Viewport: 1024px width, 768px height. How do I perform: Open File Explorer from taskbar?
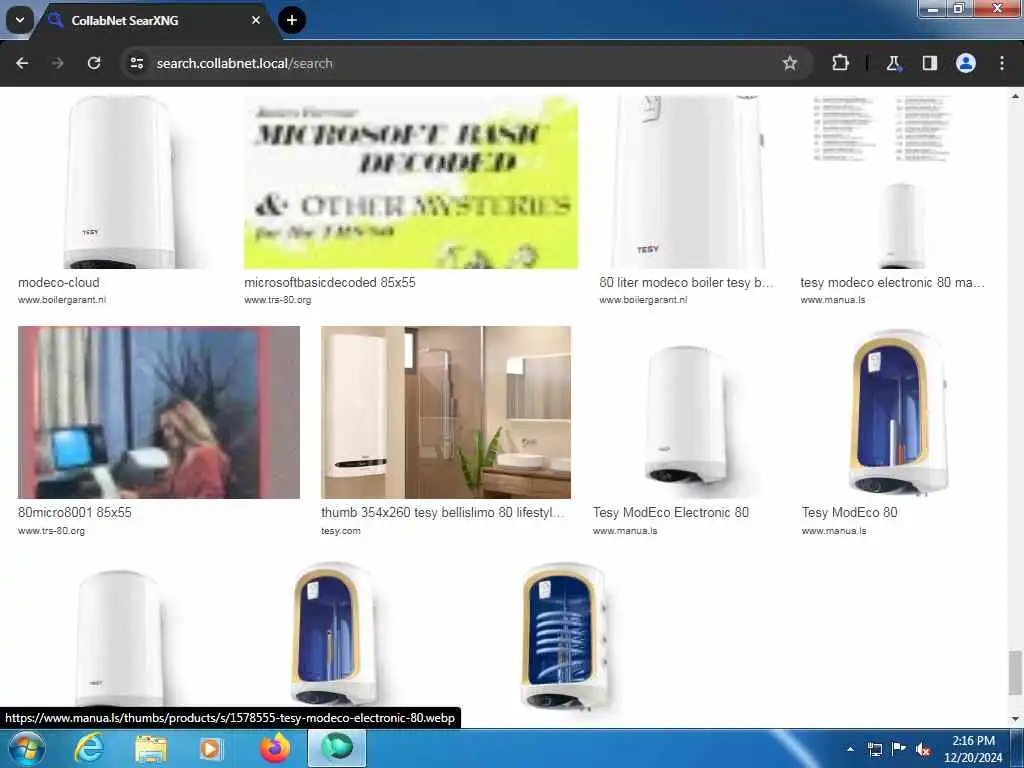[151, 748]
